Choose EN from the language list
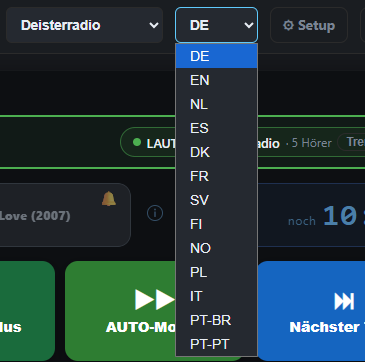365x362 pixels. click(x=216, y=80)
